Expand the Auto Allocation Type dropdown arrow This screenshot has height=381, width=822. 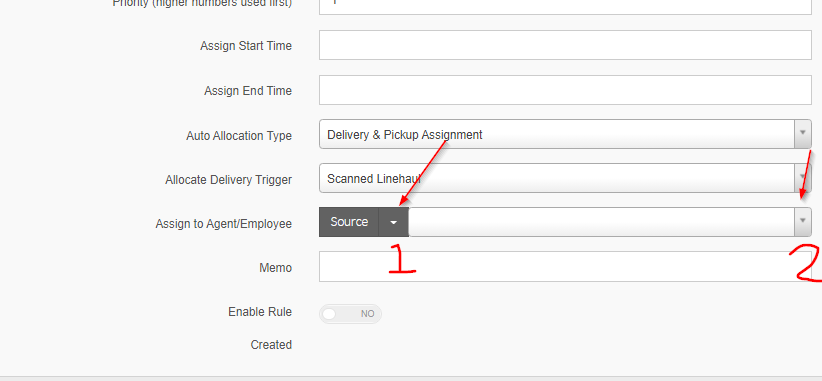(803, 134)
